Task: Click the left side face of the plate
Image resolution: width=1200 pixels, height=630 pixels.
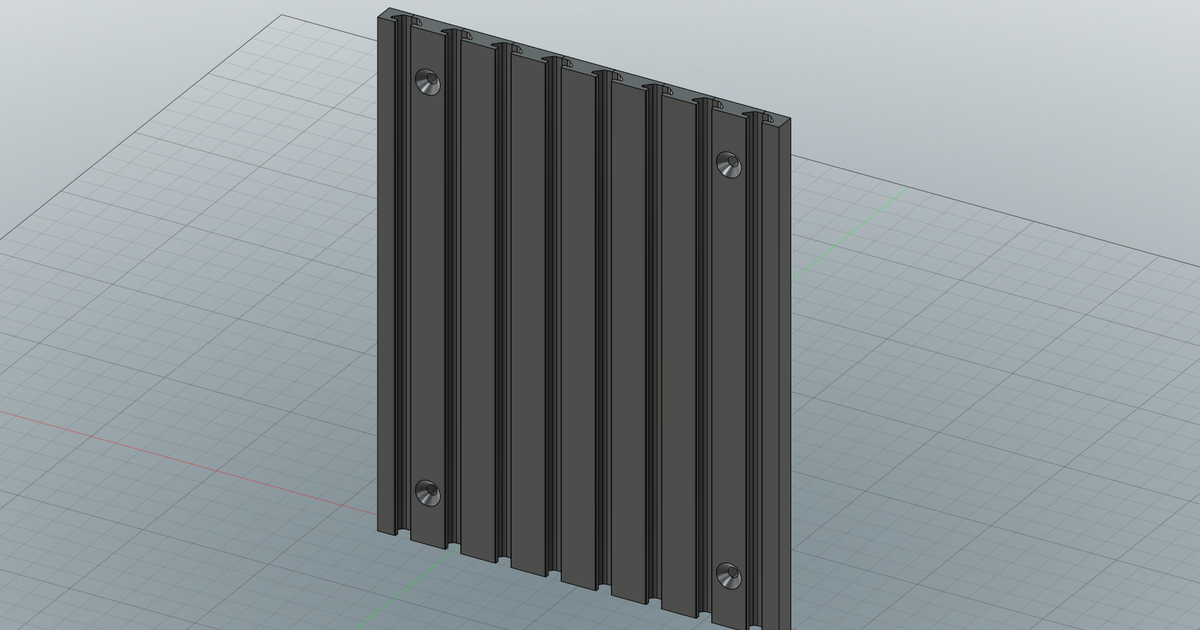Action: coord(385,280)
